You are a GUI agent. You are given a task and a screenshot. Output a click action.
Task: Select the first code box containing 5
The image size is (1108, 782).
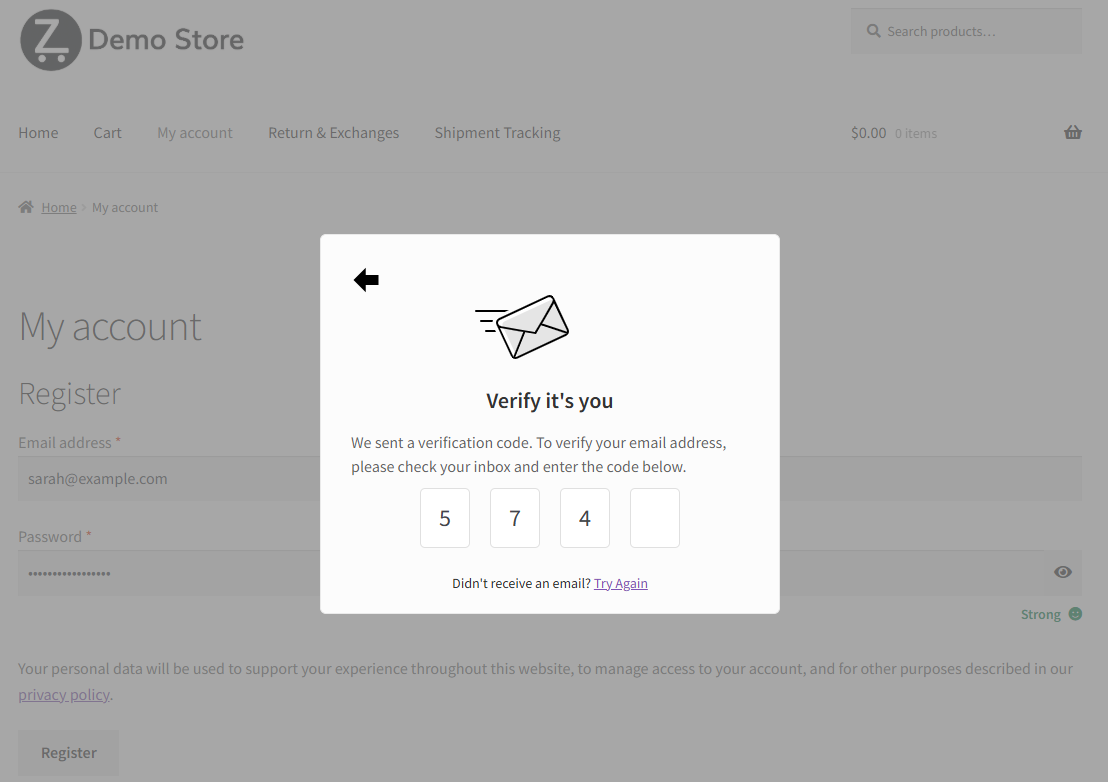[x=444, y=518]
